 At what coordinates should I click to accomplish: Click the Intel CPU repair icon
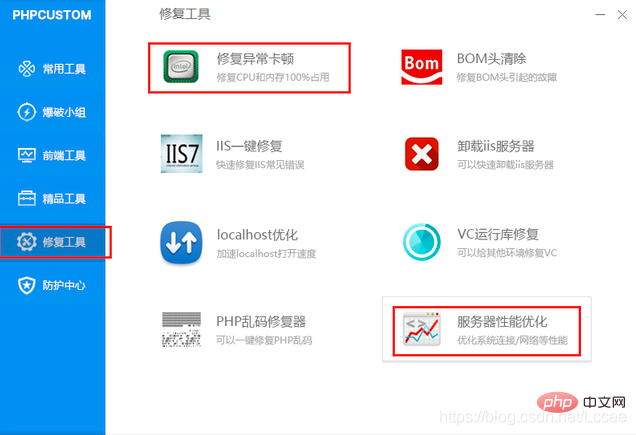pos(181,67)
